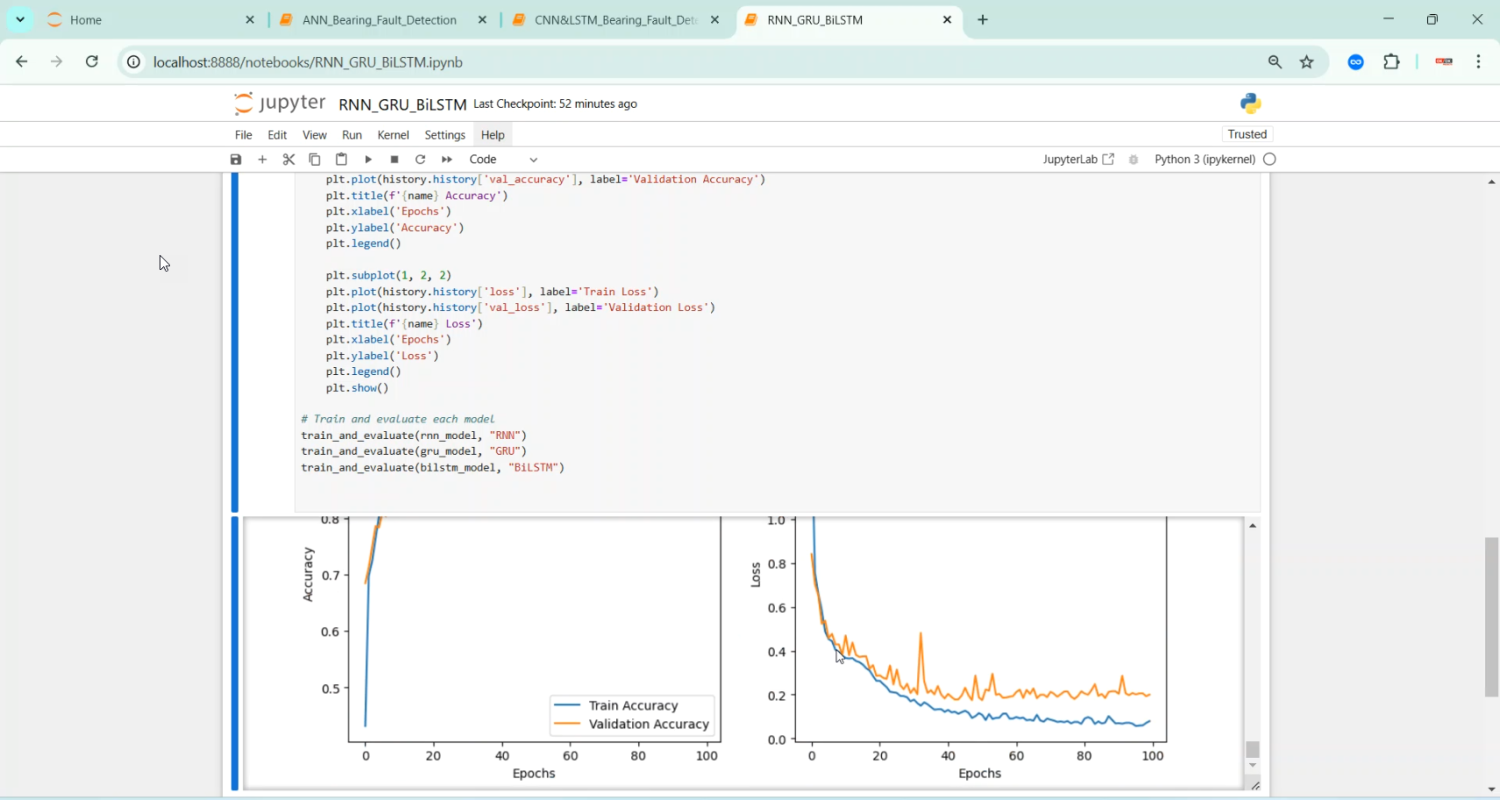Insert a new cell with the plus icon

(x=262, y=160)
